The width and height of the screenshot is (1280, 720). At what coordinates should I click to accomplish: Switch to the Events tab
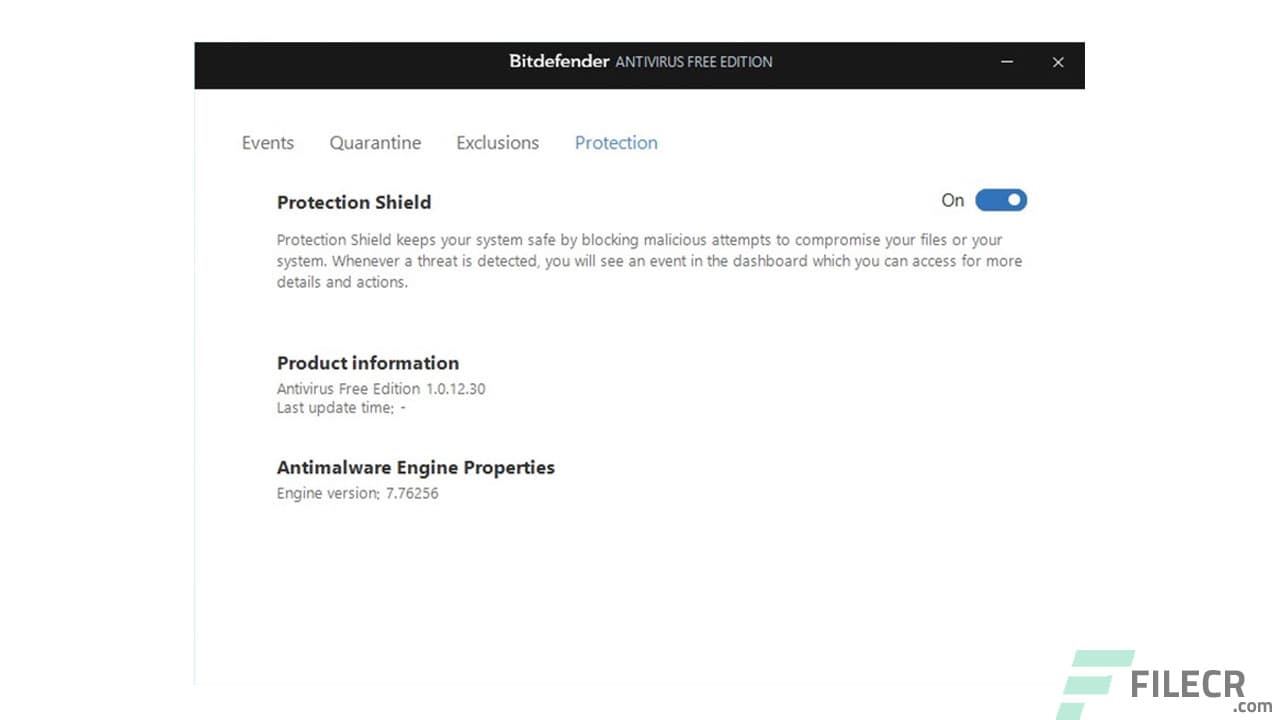[x=267, y=143]
